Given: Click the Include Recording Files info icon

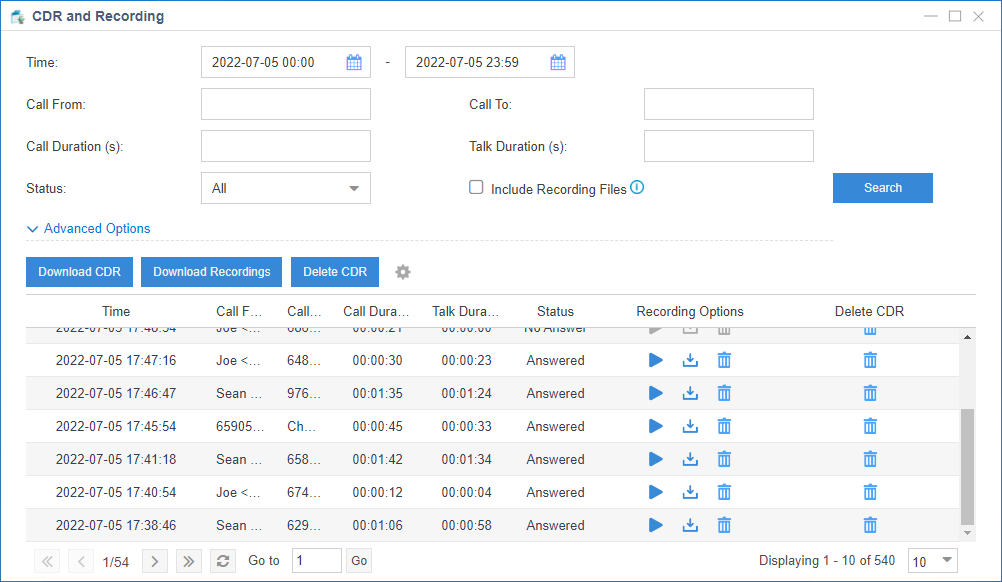Looking at the screenshot, I should (x=637, y=187).
